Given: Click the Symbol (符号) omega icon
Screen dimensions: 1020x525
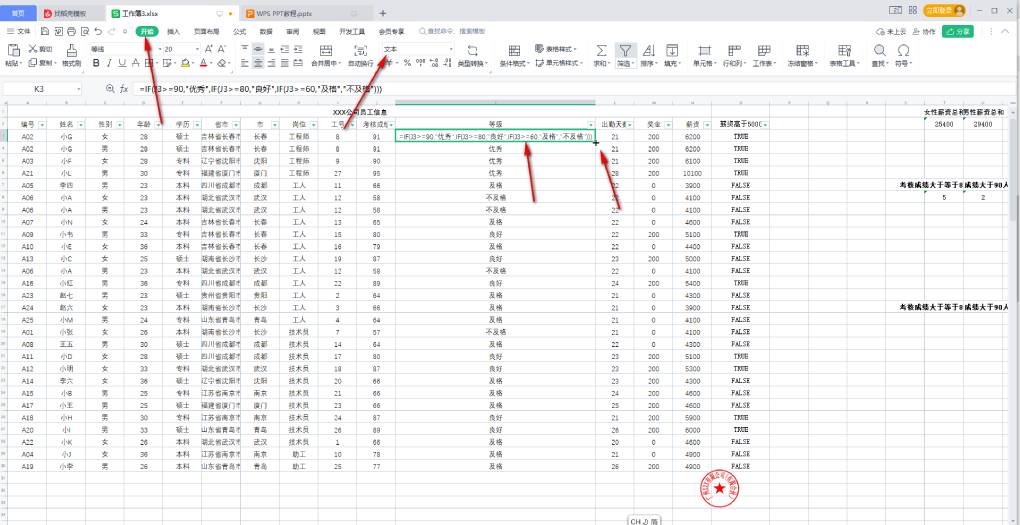Looking at the screenshot, I should click(x=903, y=50).
